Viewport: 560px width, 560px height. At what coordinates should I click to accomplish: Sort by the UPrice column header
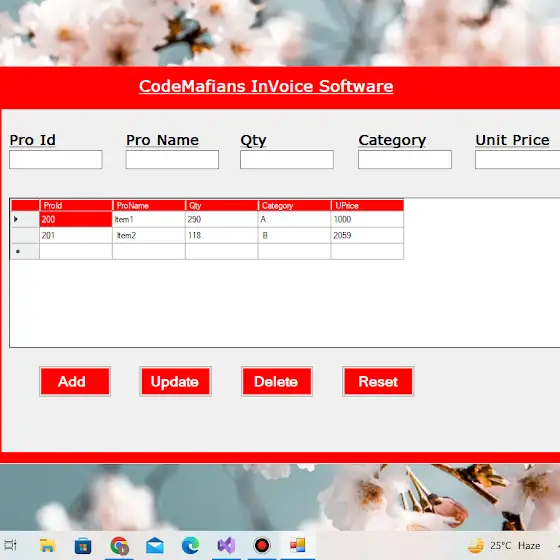[367, 205]
